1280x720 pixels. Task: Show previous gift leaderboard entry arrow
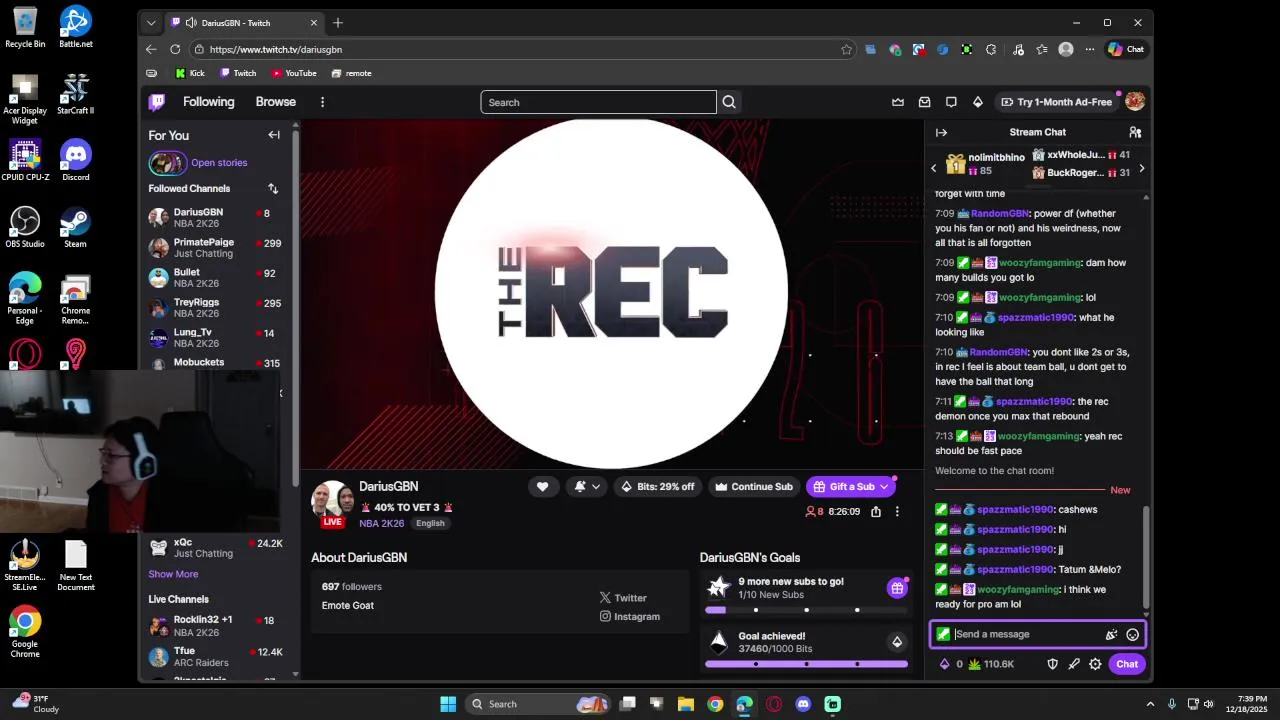tap(934, 169)
